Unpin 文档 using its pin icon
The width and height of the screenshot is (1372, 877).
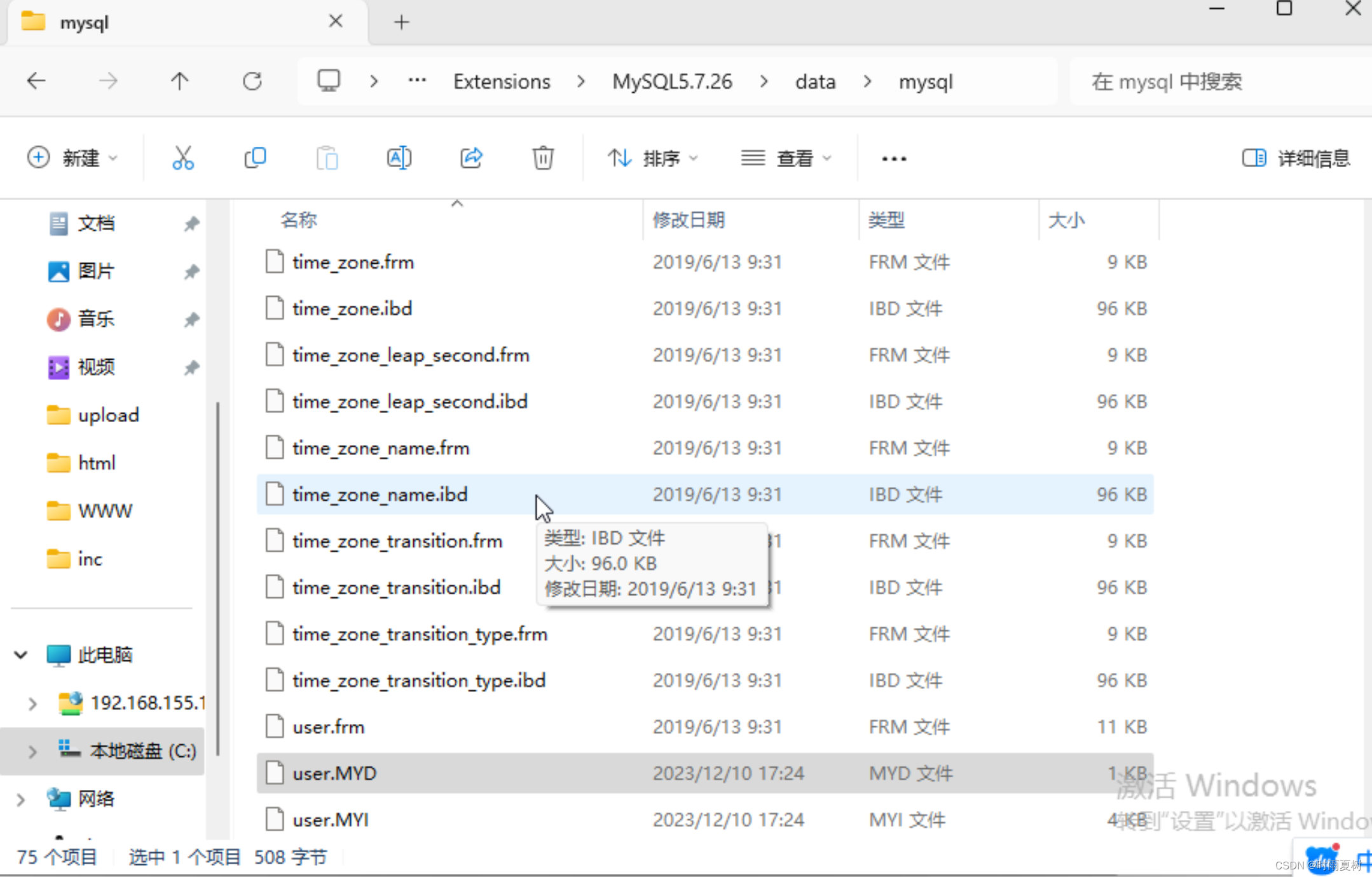(191, 224)
